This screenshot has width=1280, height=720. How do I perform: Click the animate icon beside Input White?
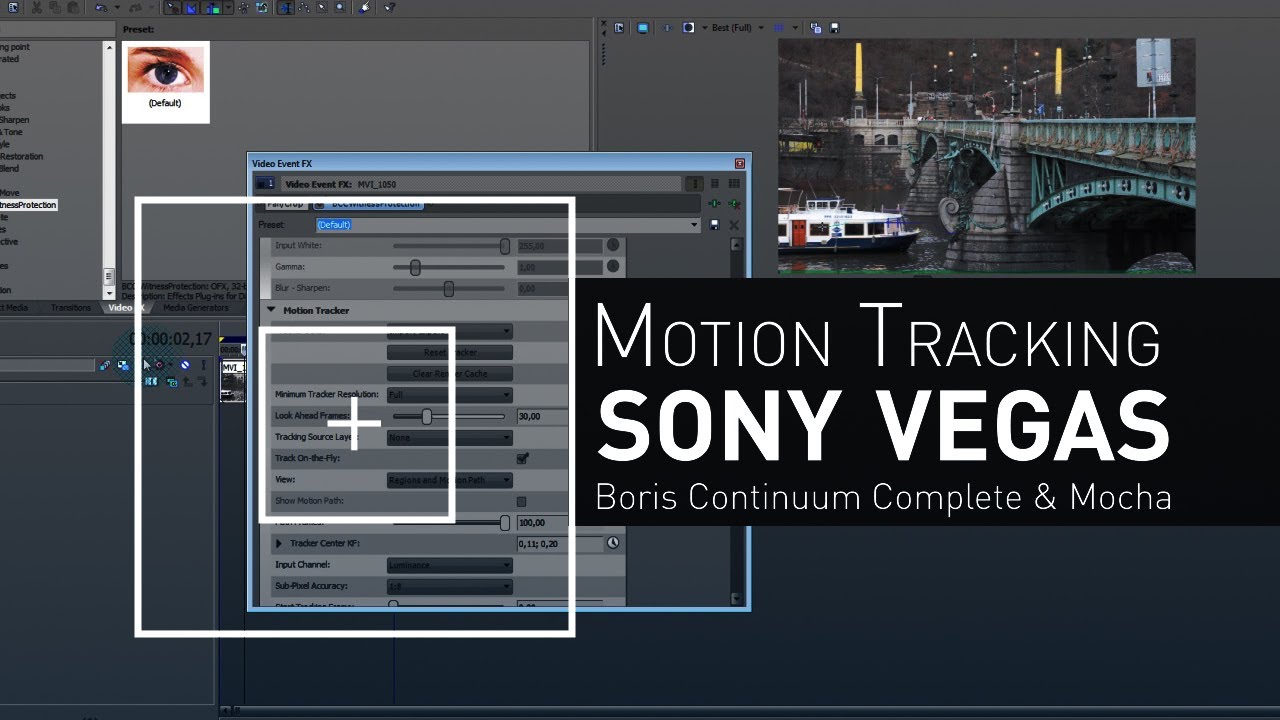612,245
